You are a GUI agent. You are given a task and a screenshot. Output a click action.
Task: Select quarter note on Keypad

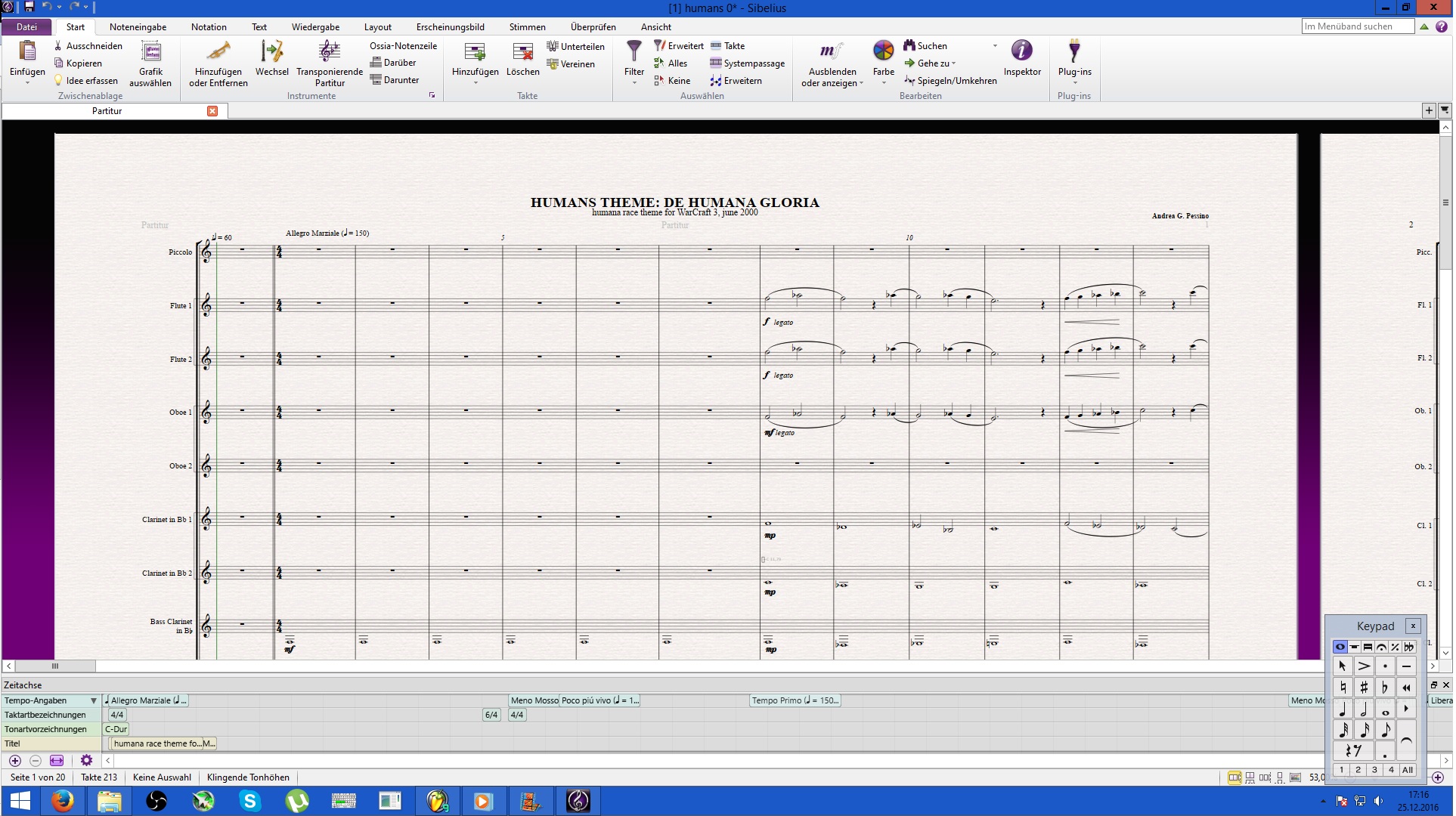[x=1343, y=709]
